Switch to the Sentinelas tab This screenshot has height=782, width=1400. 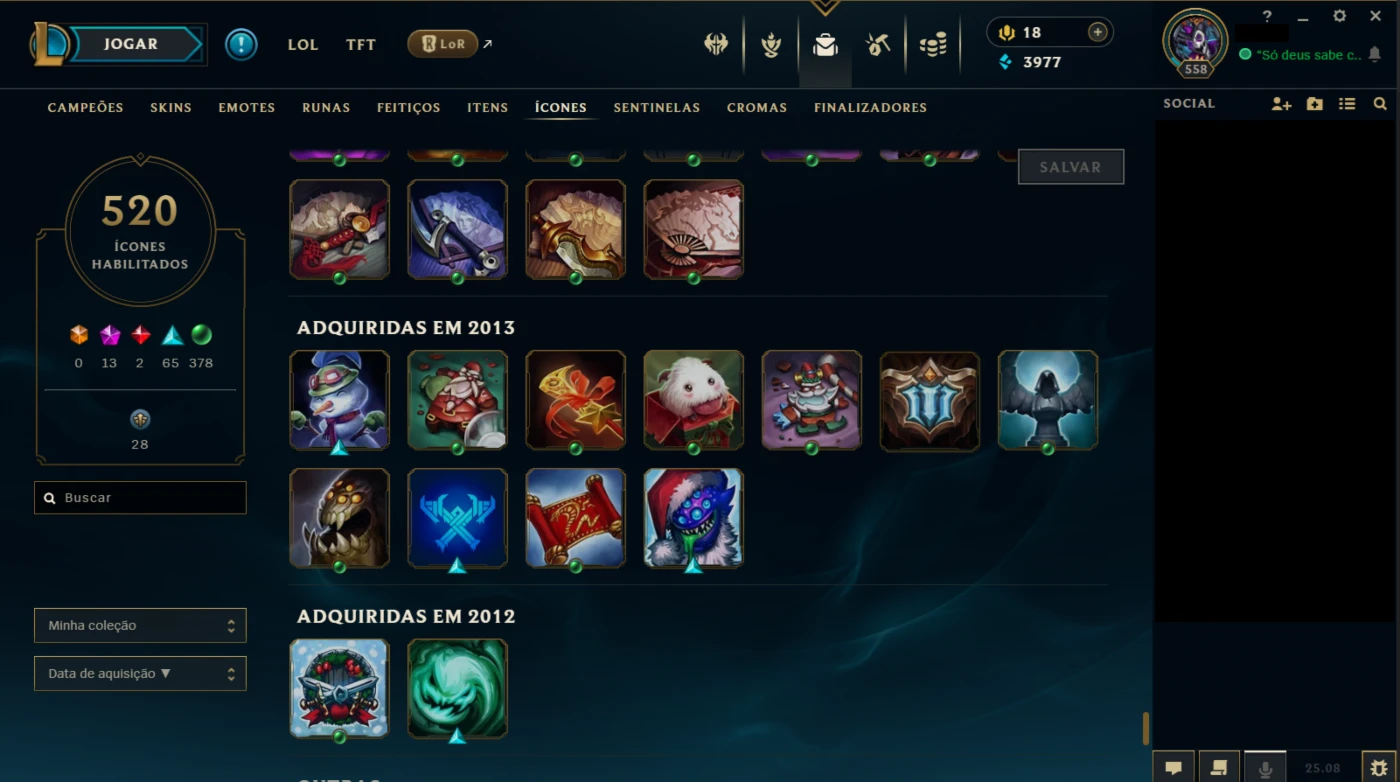(657, 108)
